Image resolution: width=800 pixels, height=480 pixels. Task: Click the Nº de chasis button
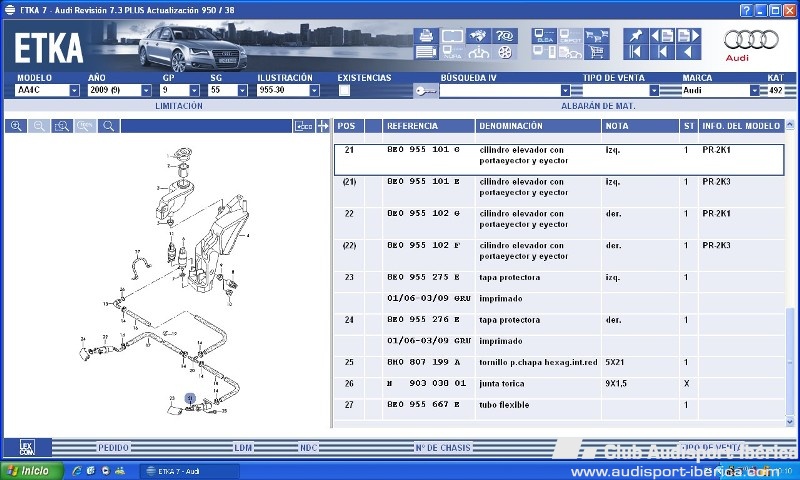(443, 448)
